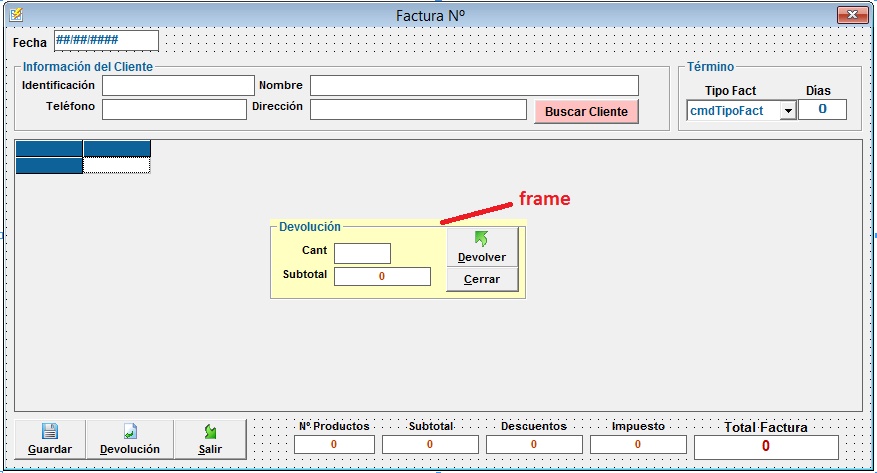Click the Subtotal field in Devolución frame

pos(382,276)
